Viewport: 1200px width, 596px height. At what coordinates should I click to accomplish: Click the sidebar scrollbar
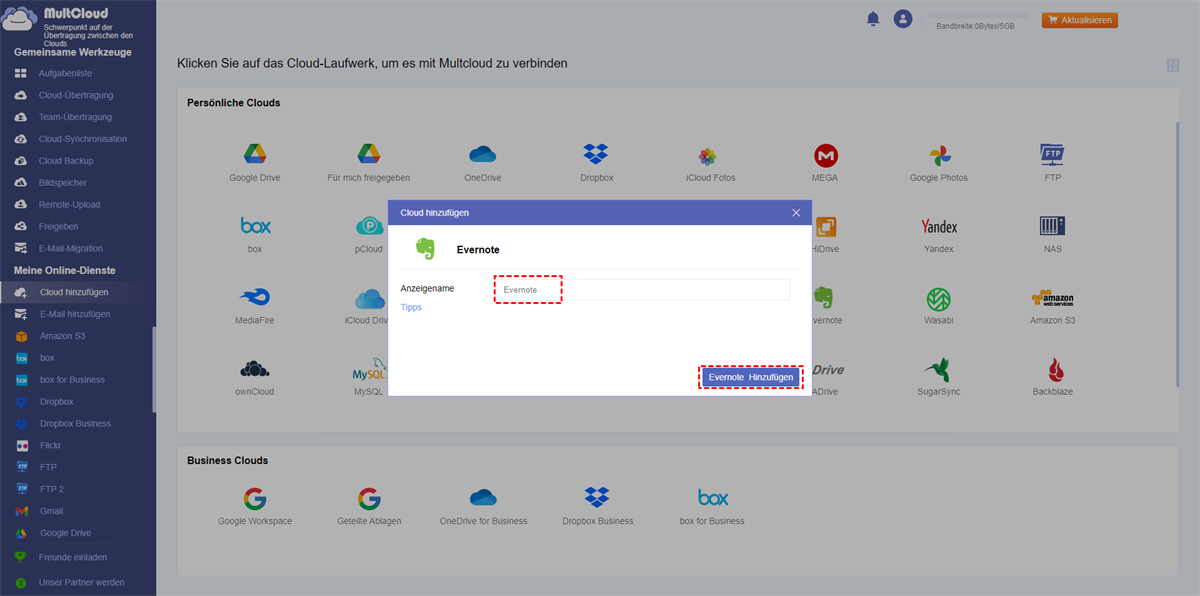pos(154,370)
